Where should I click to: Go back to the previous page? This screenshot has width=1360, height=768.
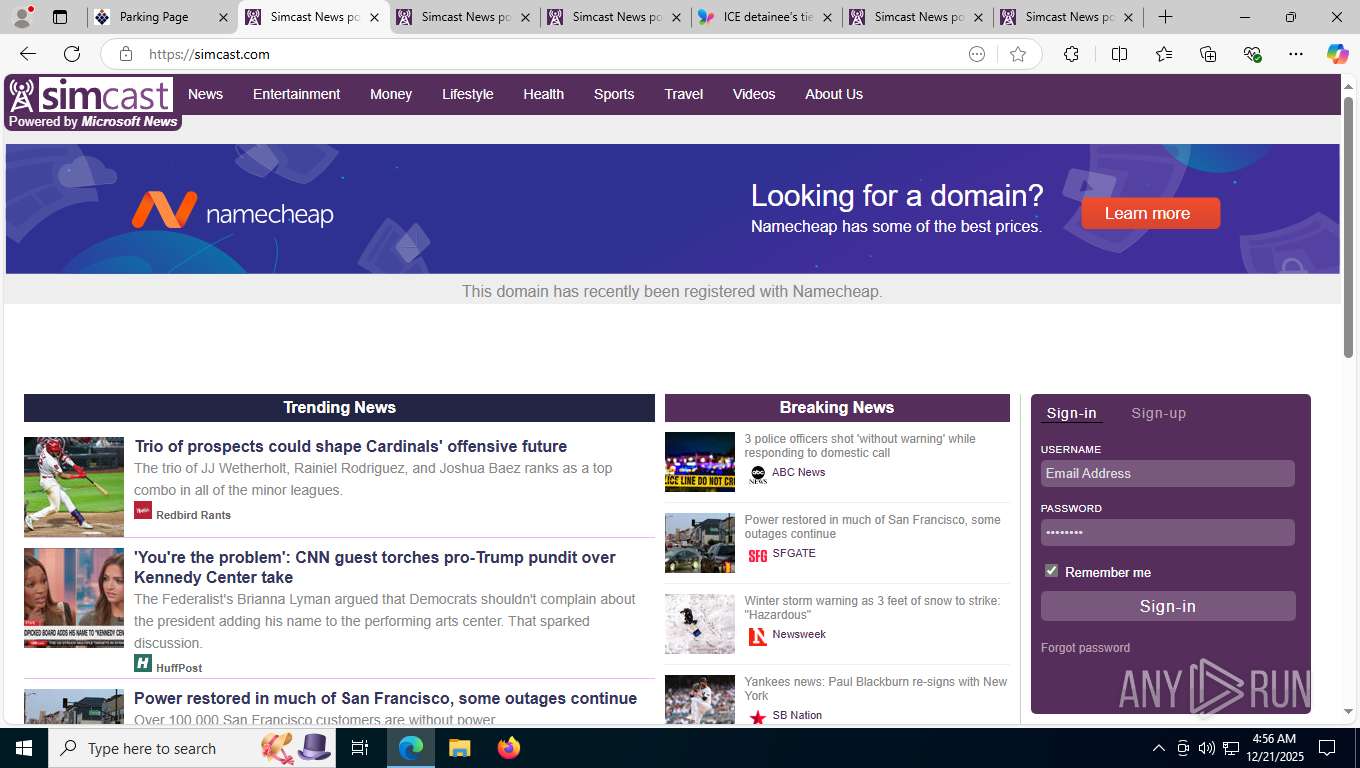tap(28, 54)
